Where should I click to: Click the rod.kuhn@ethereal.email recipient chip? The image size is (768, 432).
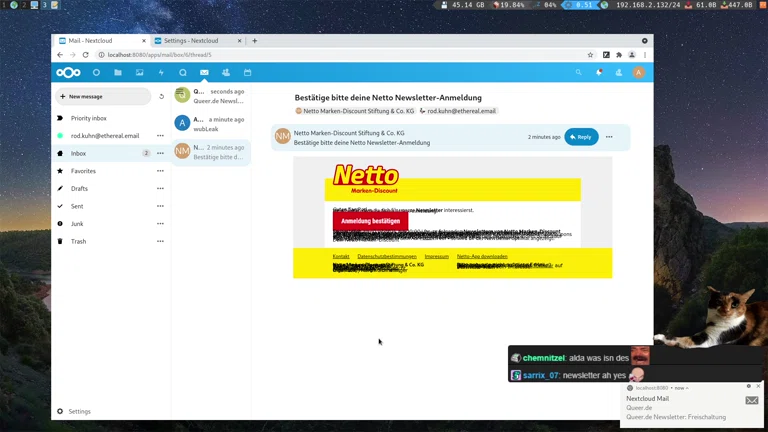coord(457,111)
